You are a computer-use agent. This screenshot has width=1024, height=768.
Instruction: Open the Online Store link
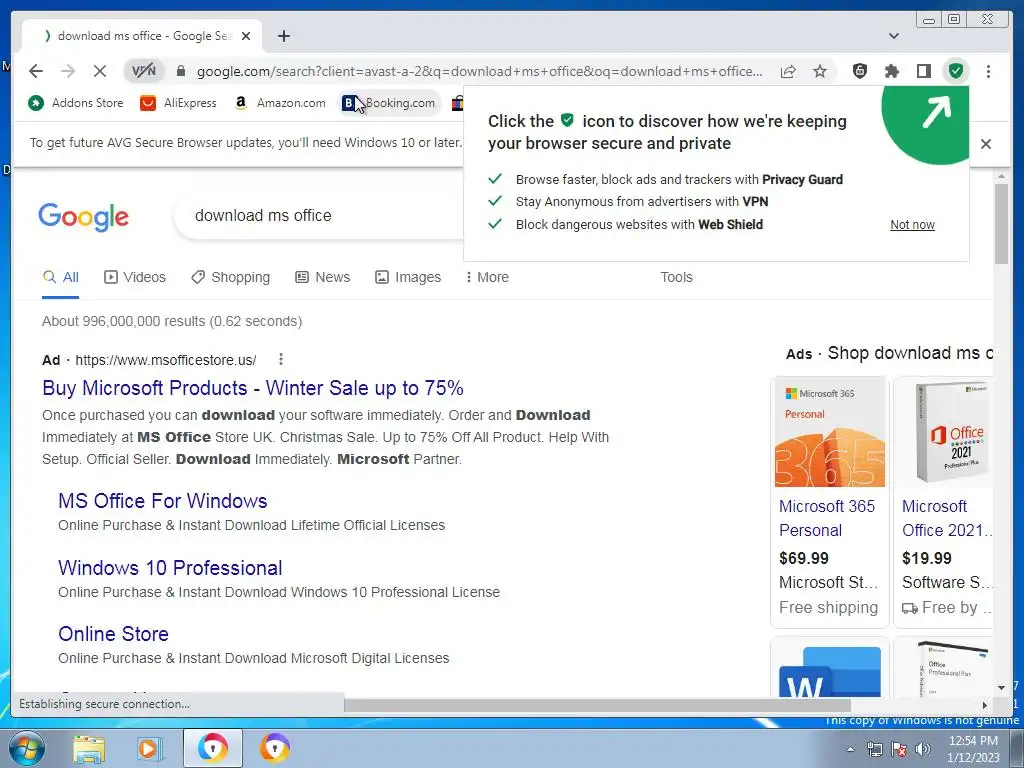(113, 633)
